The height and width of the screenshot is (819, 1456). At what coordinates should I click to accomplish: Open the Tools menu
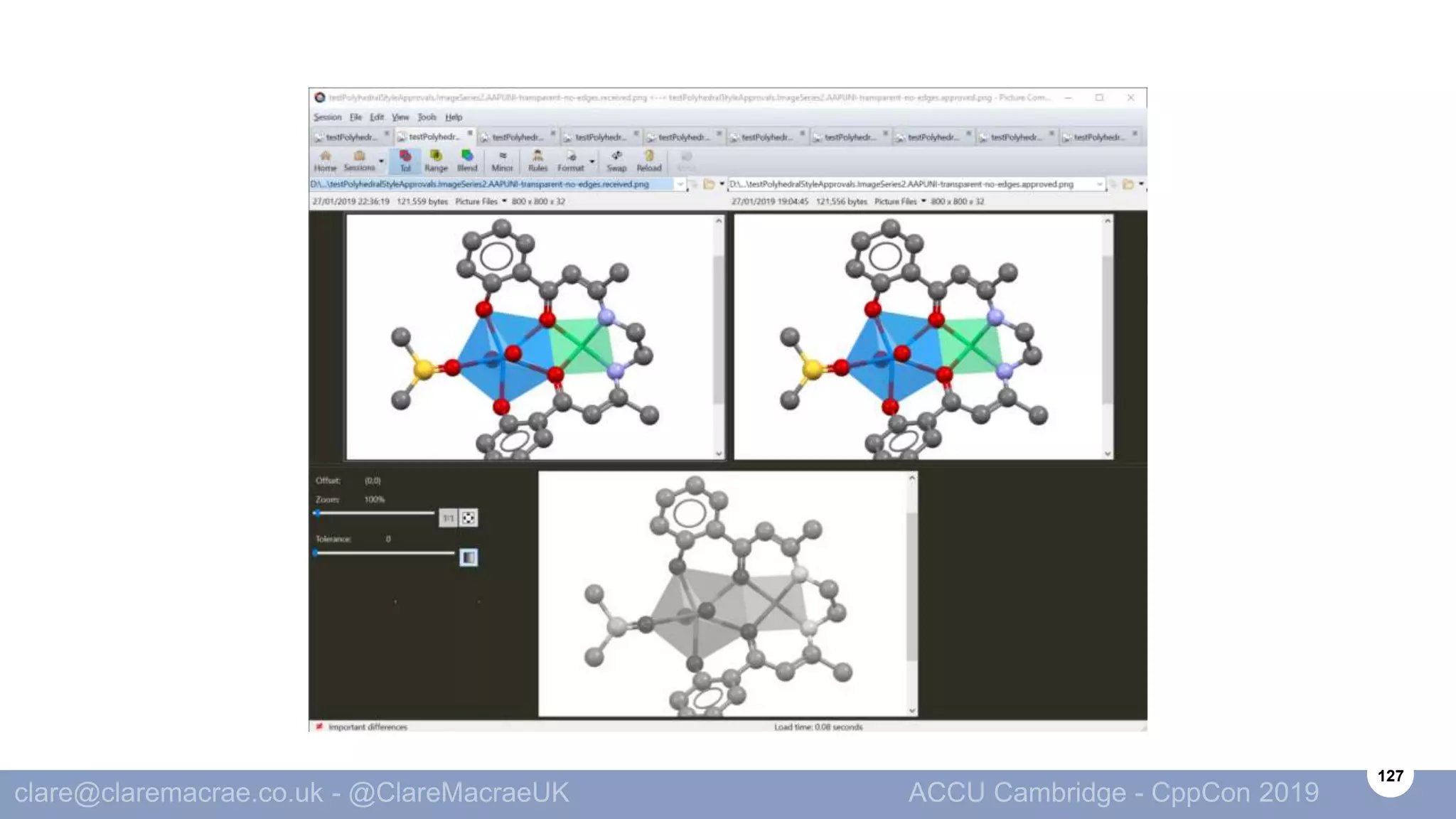(x=427, y=117)
